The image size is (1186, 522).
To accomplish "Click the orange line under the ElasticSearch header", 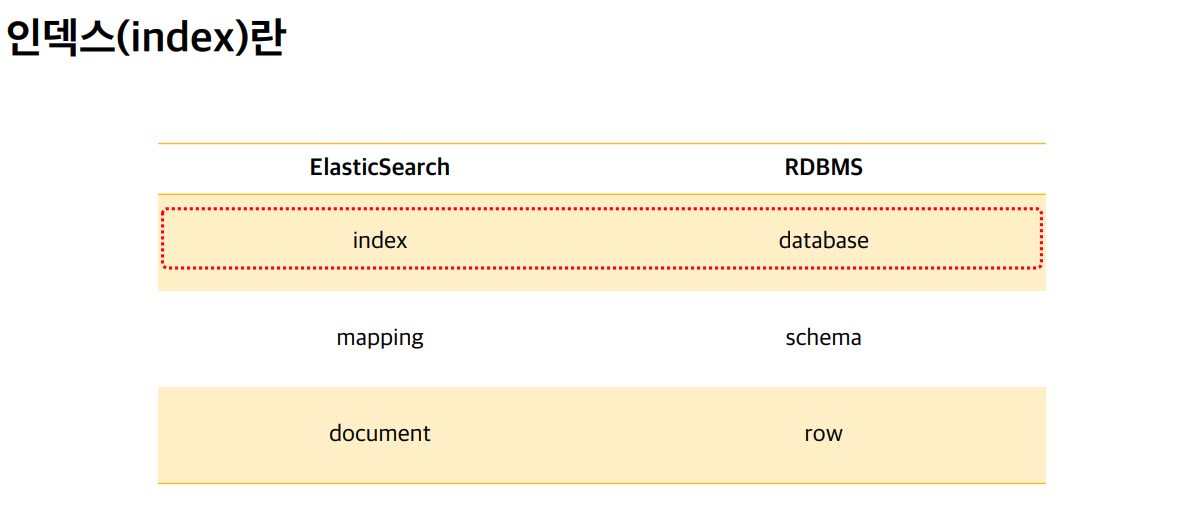I will pyautogui.click(x=380, y=194).
